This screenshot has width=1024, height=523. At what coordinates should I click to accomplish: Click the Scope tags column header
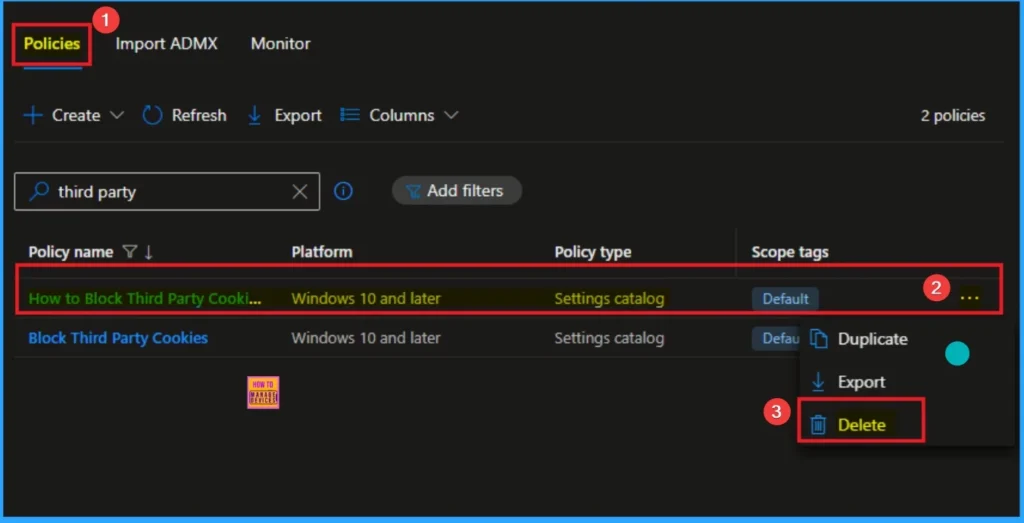tap(790, 252)
